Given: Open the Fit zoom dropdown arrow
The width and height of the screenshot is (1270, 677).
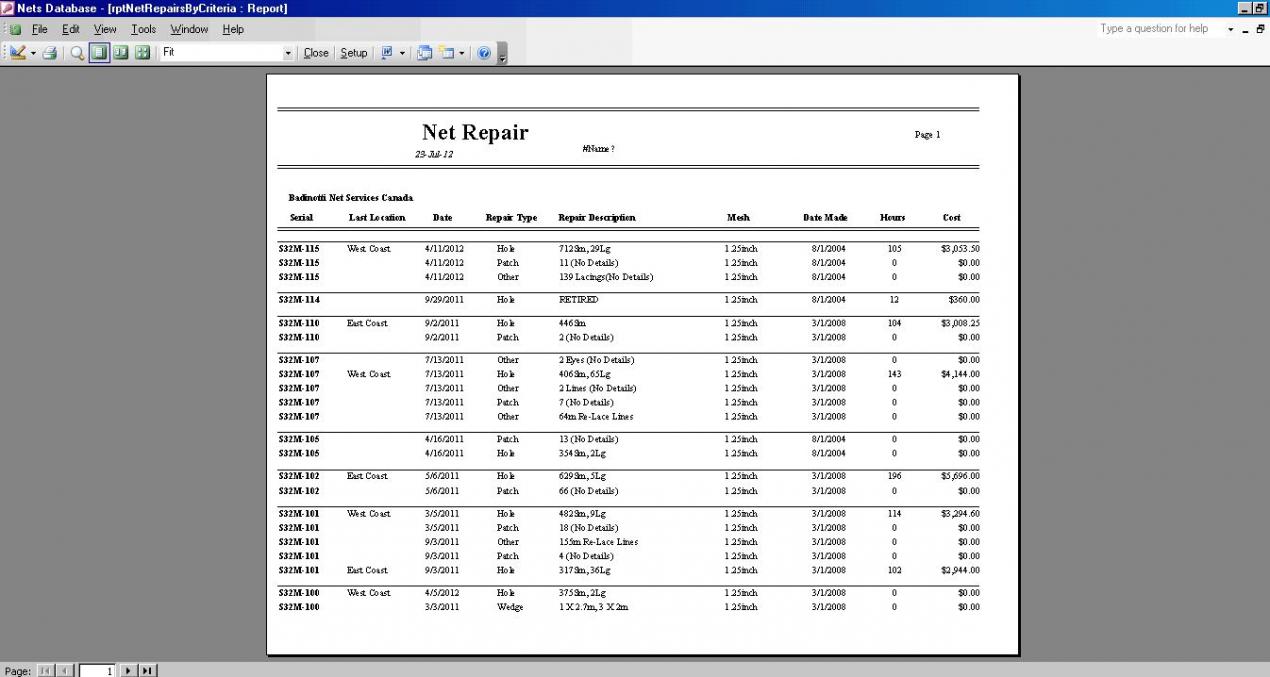Looking at the screenshot, I should (289, 53).
